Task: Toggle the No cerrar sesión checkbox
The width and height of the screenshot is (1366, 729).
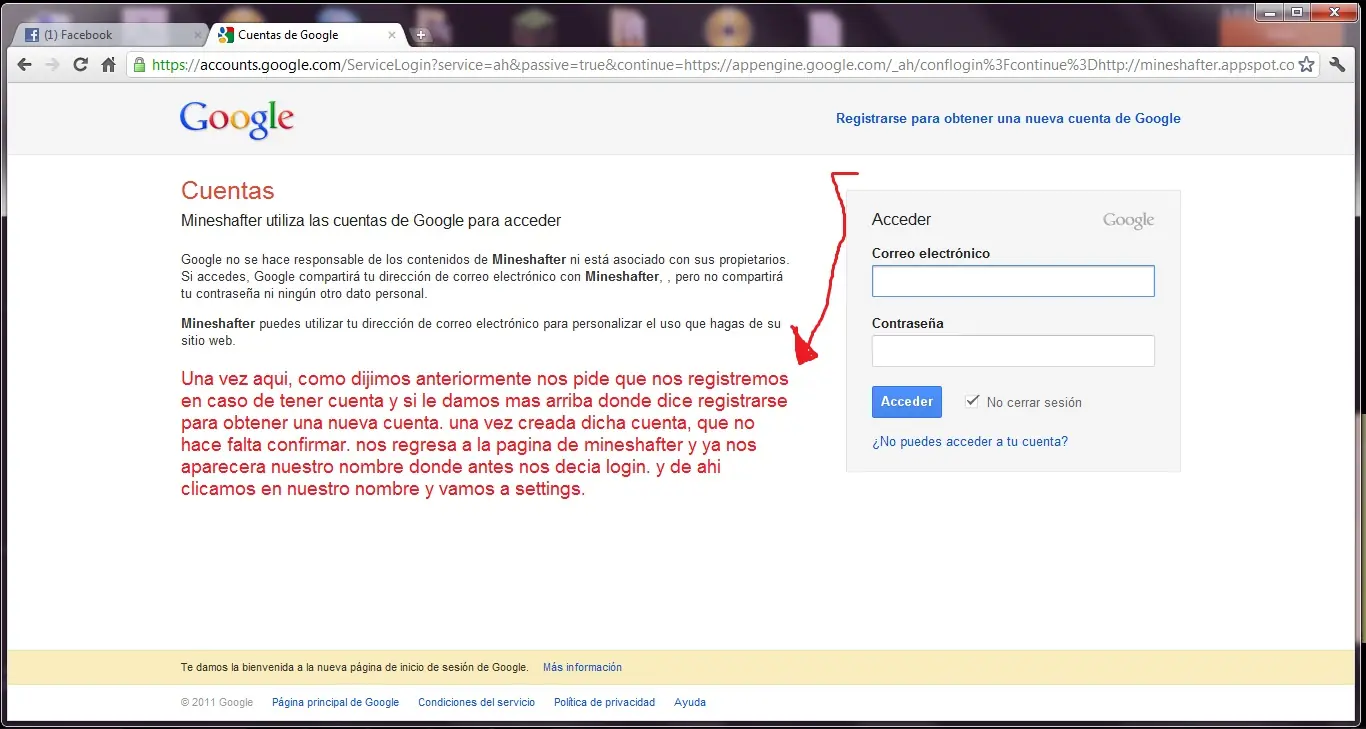Action: pyautogui.click(x=972, y=401)
